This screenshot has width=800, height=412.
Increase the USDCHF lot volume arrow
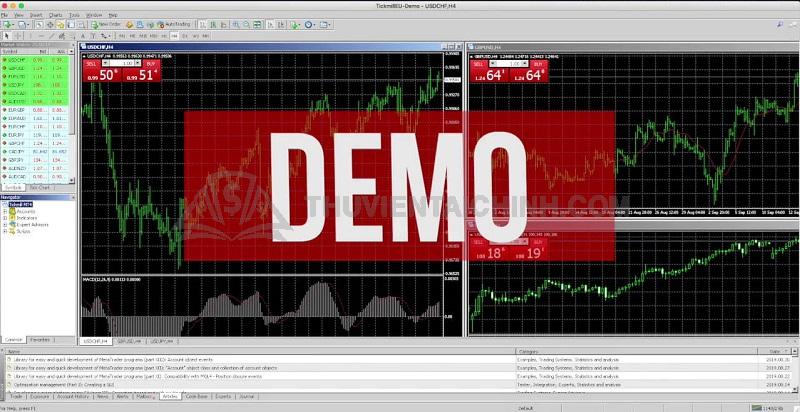click(x=138, y=63)
